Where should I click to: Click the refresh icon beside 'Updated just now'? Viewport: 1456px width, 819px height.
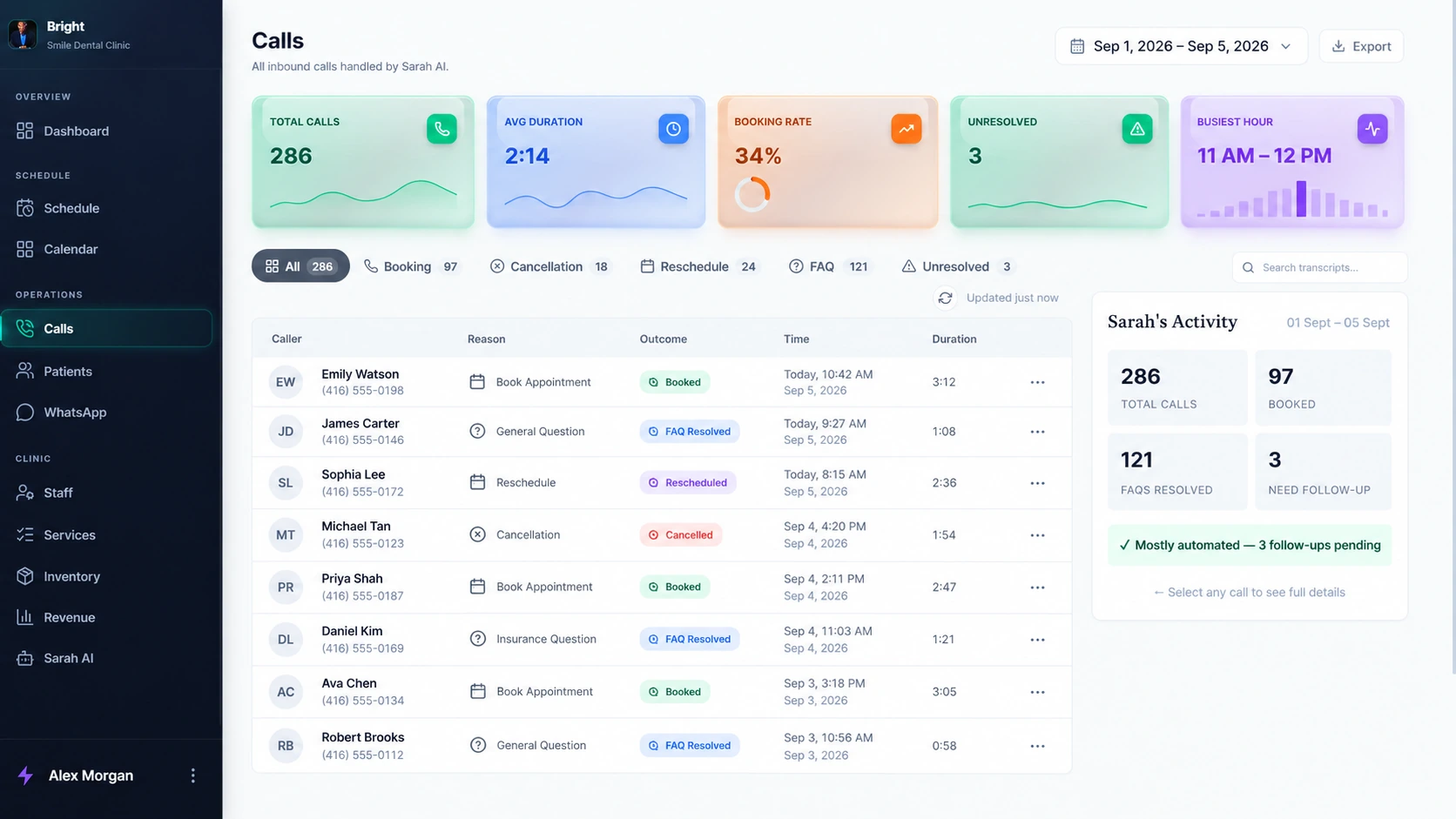(x=945, y=298)
